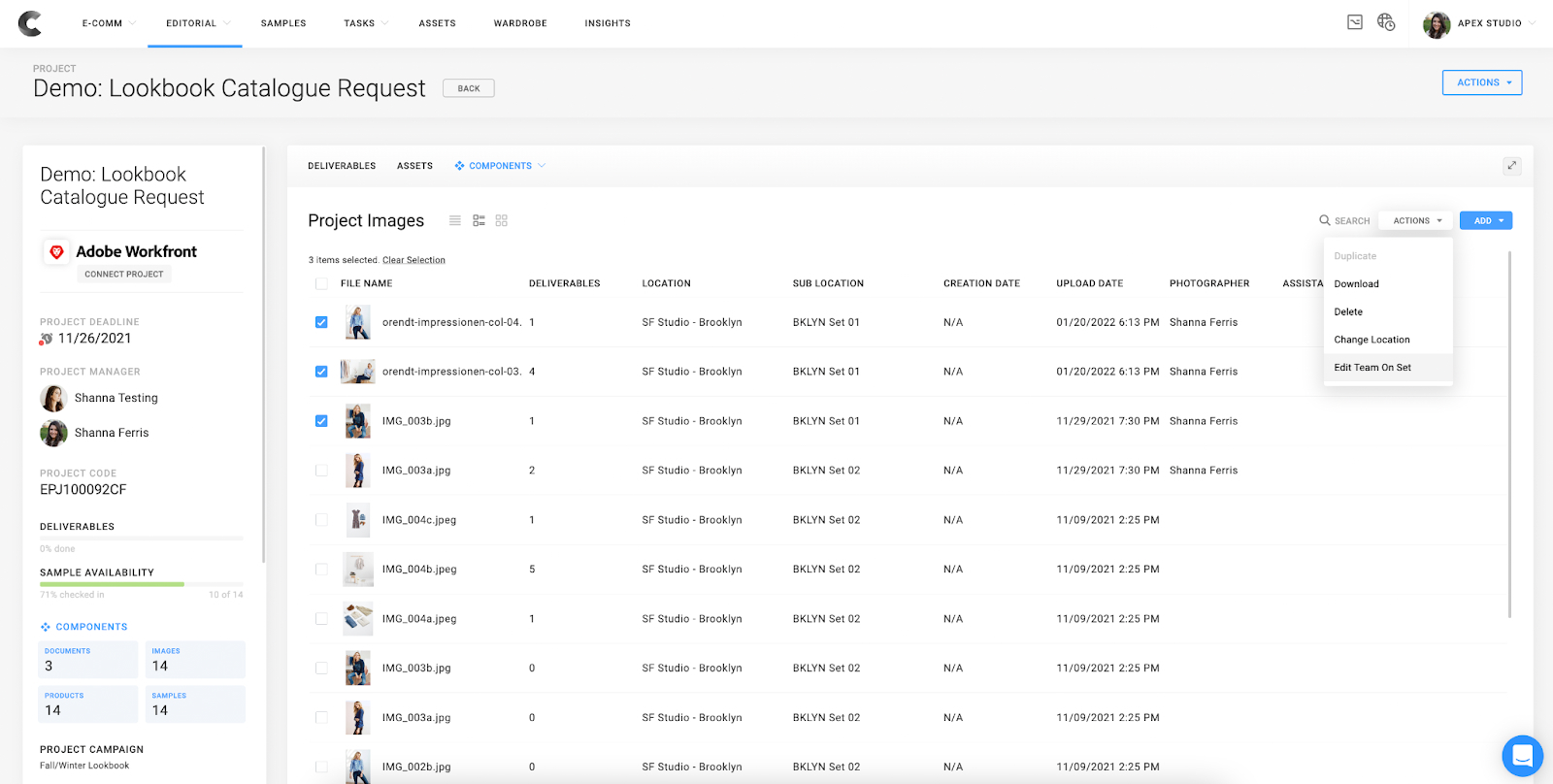Viewport: 1553px width, 784px height.
Task: Switch to the ASSETS panel tab
Action: point(414,166)
